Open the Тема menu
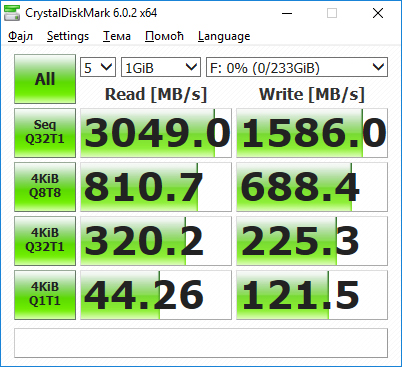 pyautogui.click(x=117, y=36)
